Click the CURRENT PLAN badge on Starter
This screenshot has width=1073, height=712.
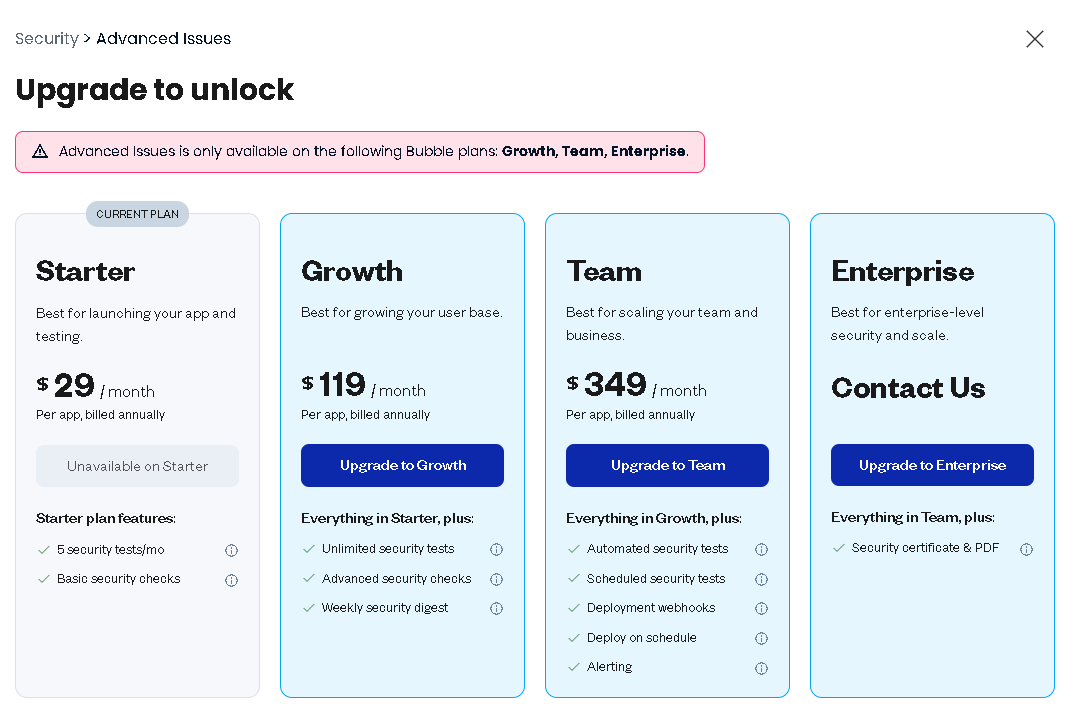[x=137, y=213]
